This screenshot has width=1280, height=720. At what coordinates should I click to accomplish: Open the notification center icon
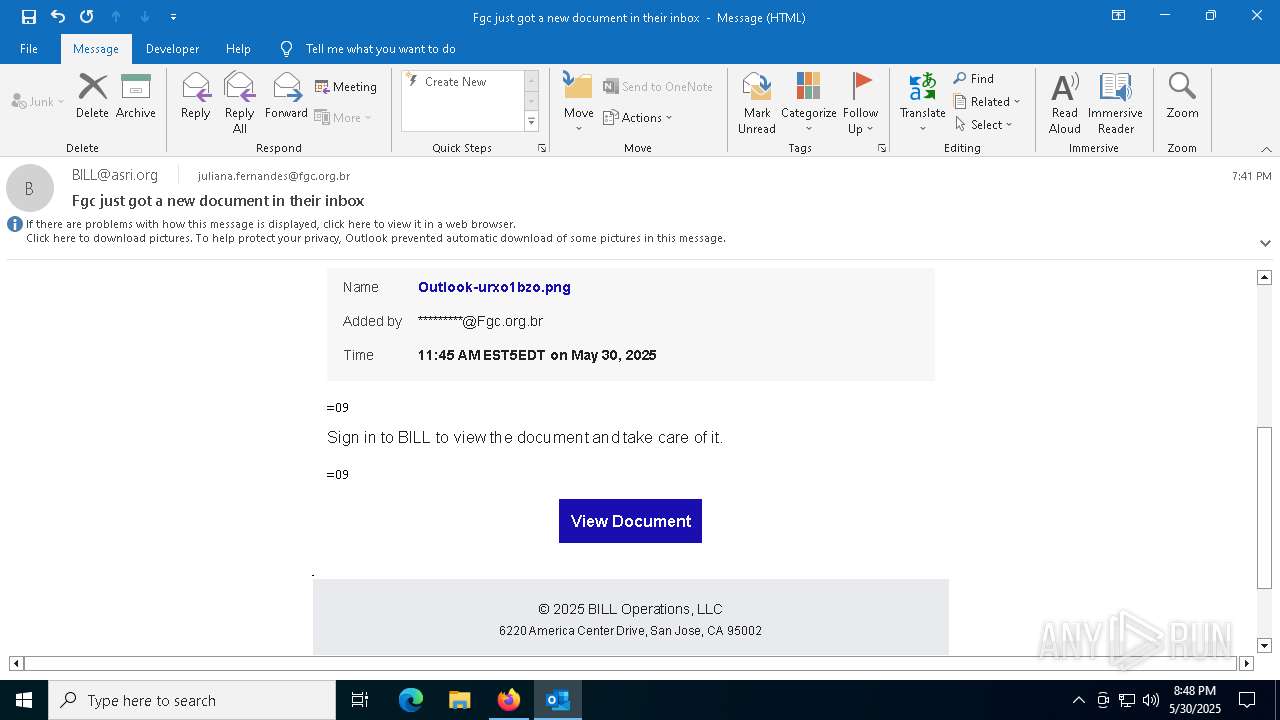coord(1247,700)
